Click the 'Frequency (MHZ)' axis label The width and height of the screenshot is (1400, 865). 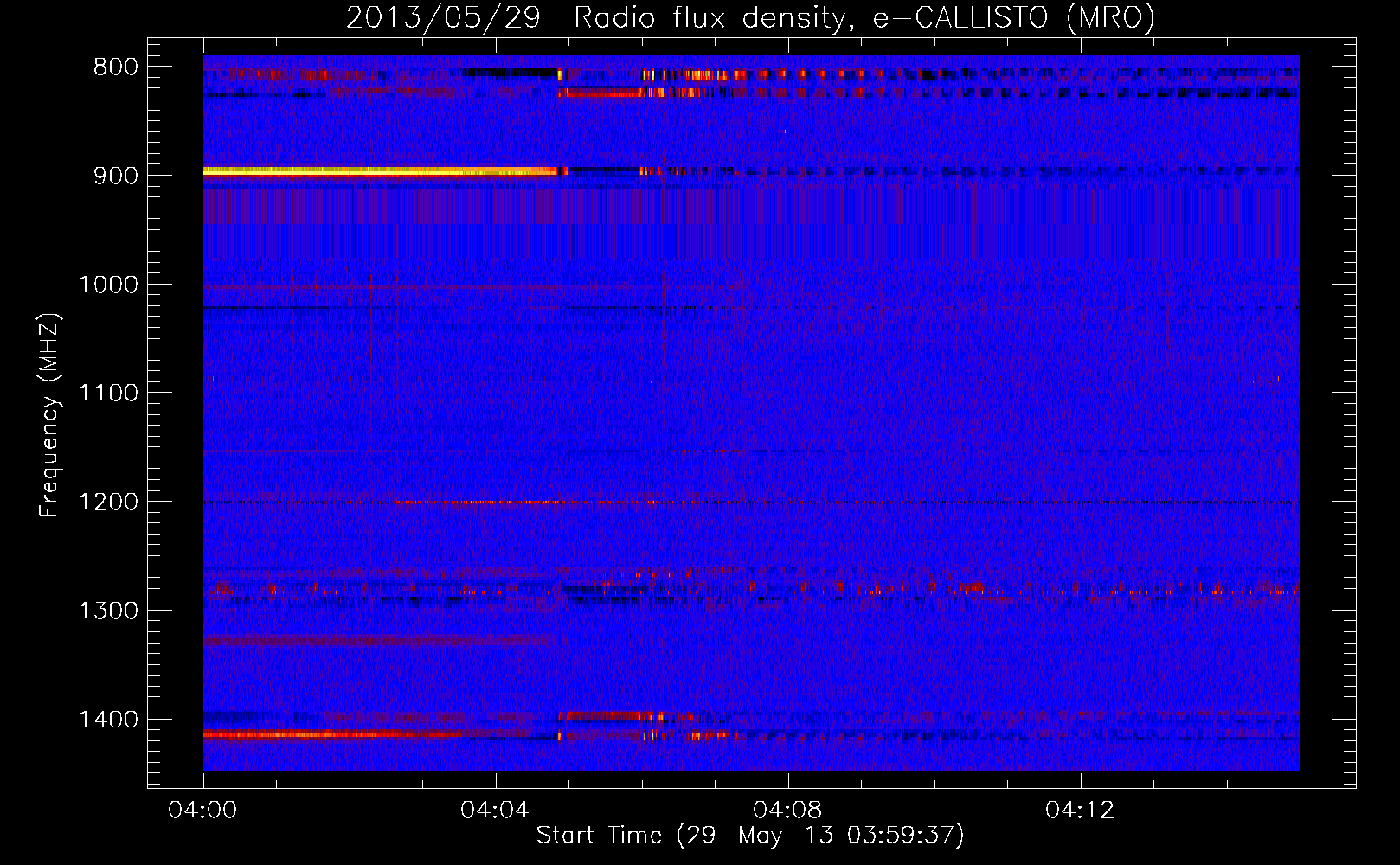point(50,416)
